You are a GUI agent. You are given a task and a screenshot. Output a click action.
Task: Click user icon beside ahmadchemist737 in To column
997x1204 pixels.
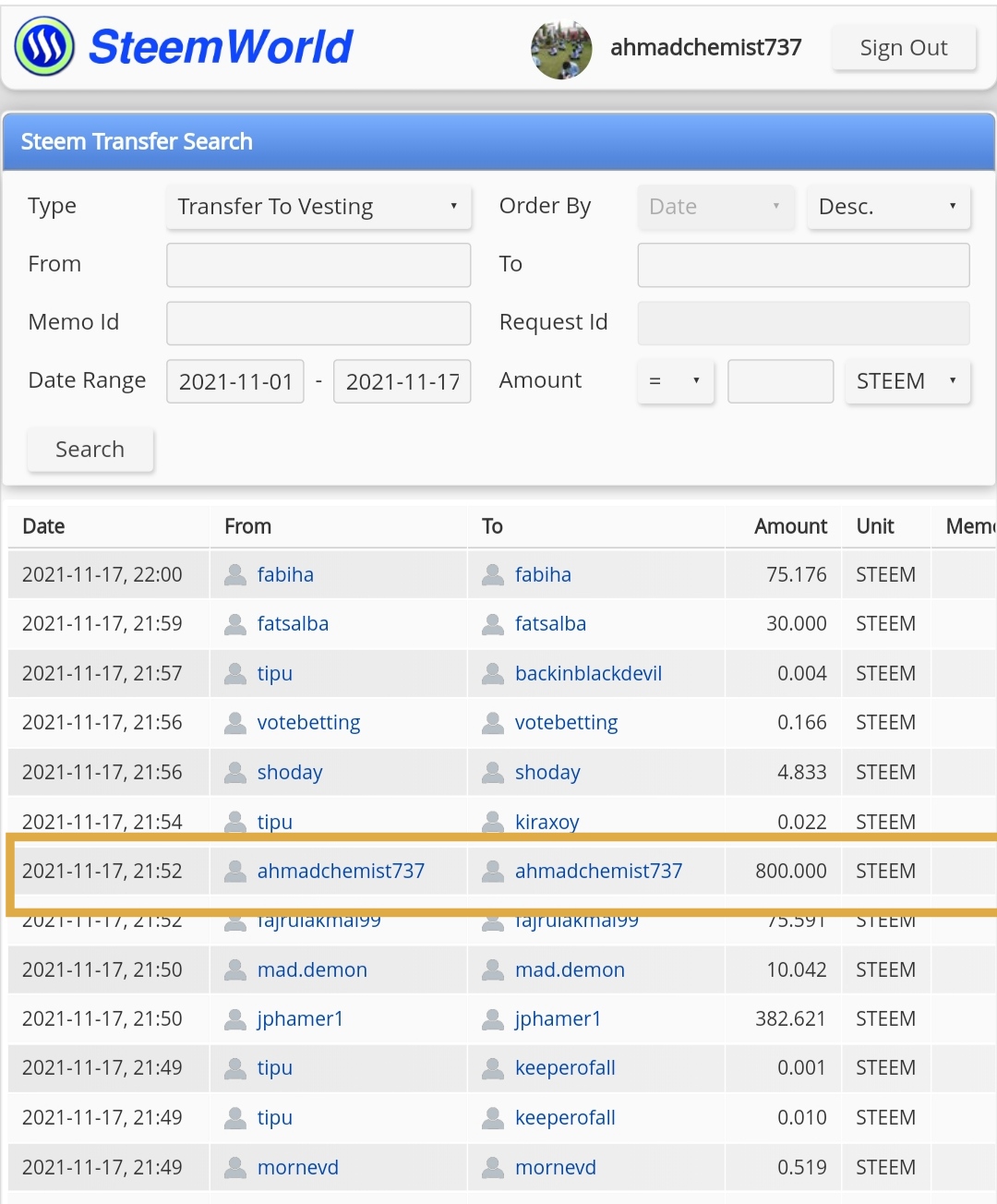point(493,871)
